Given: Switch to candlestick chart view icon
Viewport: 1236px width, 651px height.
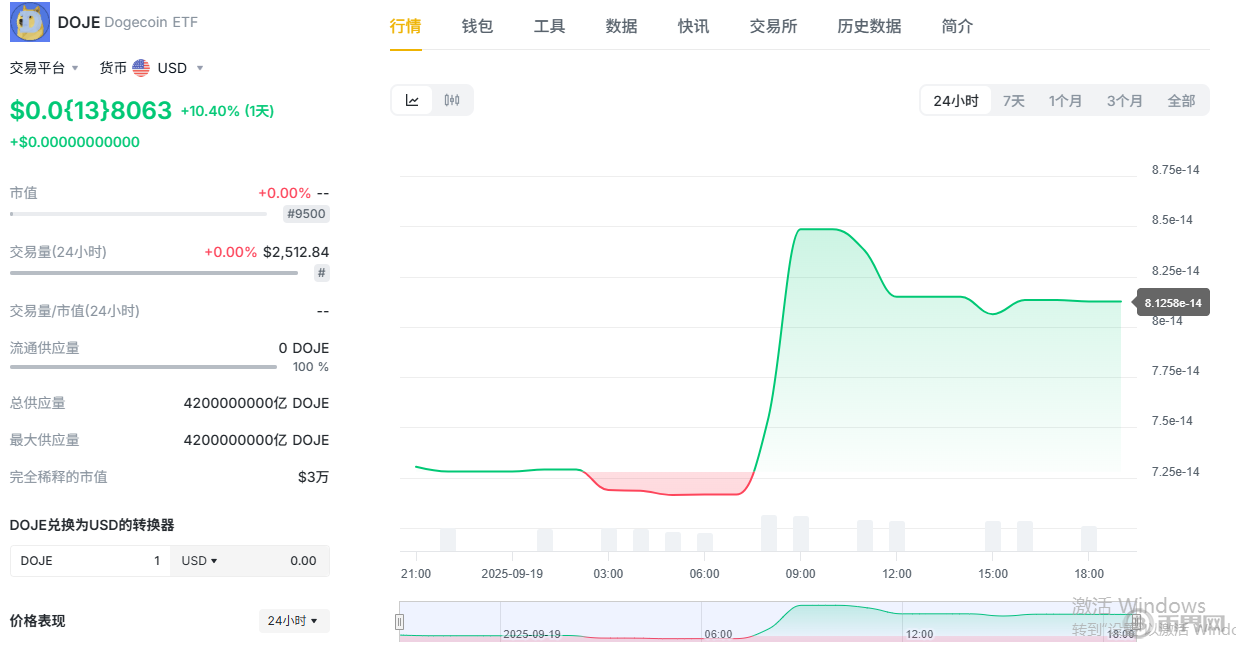Looking at the screenshot, I should coord(452,100).
